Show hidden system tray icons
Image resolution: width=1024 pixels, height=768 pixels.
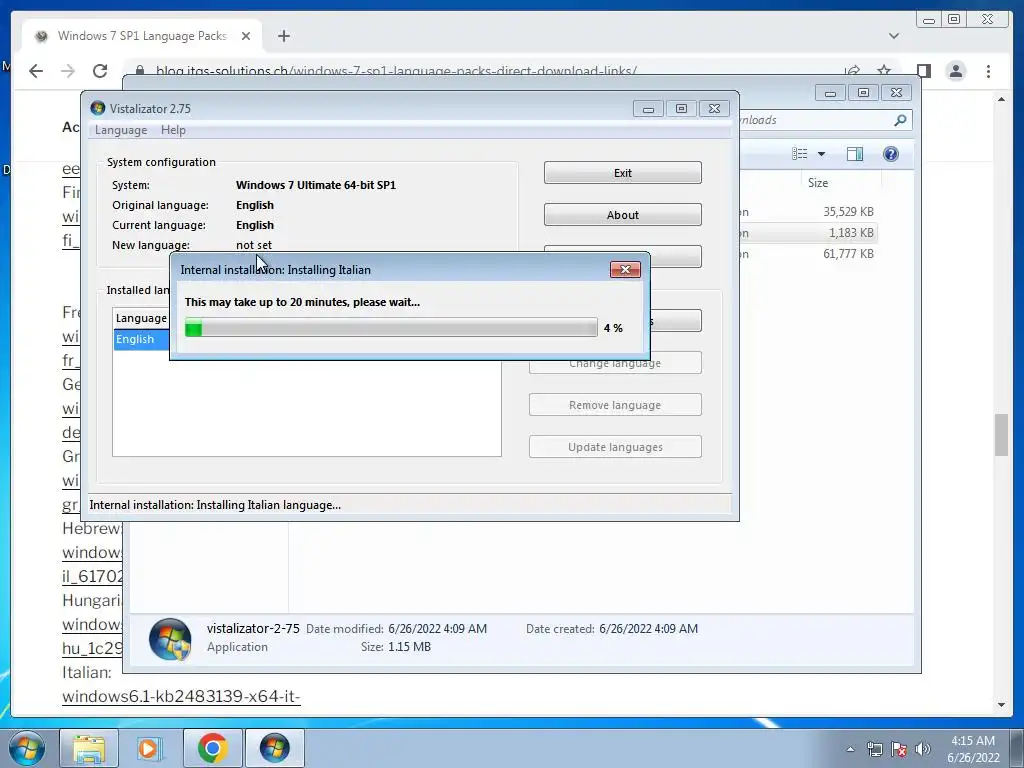click(850, 749)
